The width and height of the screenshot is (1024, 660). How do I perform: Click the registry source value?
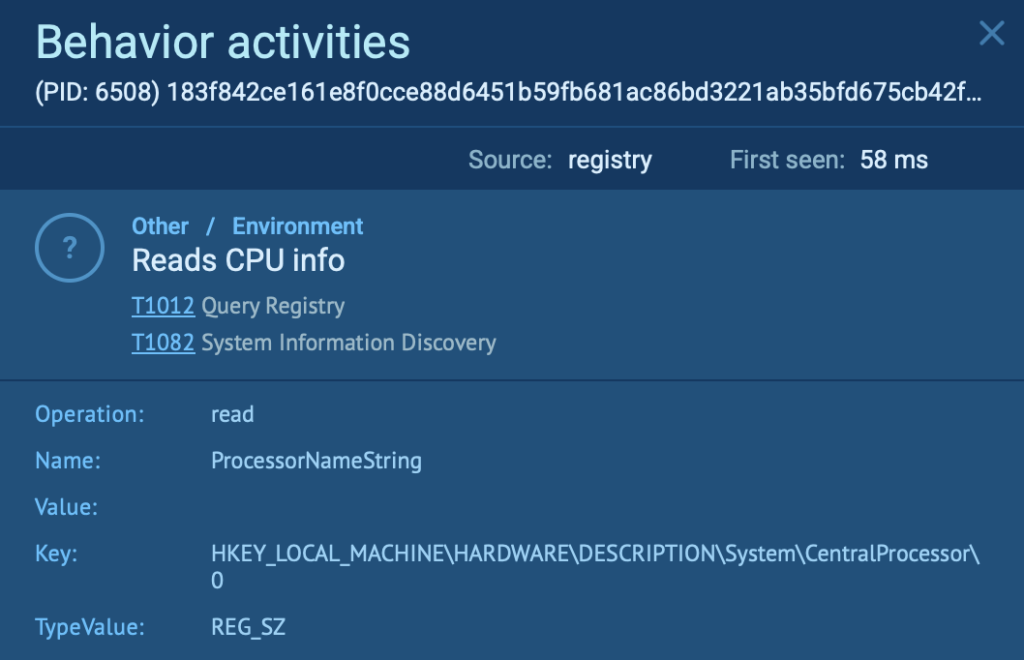click(610, 160)
